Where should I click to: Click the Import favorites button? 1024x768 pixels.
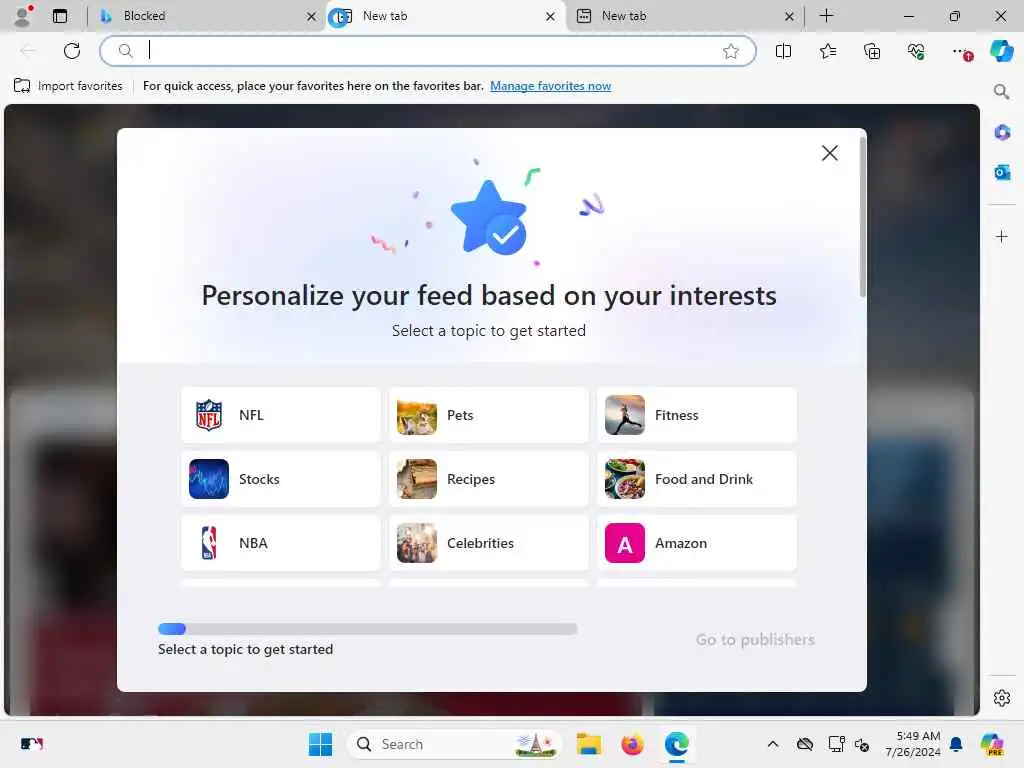(68, 86)
